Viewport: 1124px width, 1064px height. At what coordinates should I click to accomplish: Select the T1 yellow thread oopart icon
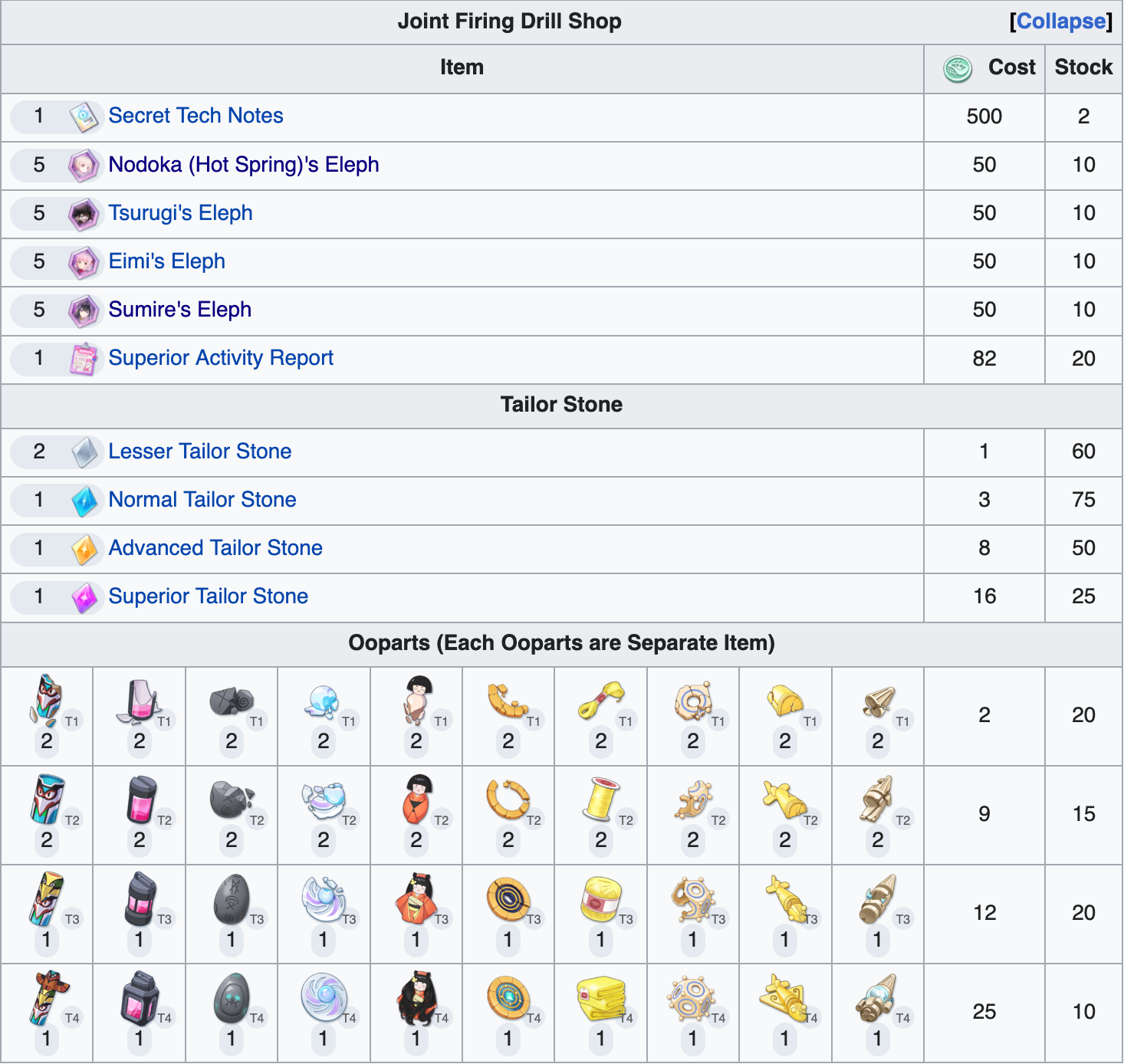pos(600,701)
